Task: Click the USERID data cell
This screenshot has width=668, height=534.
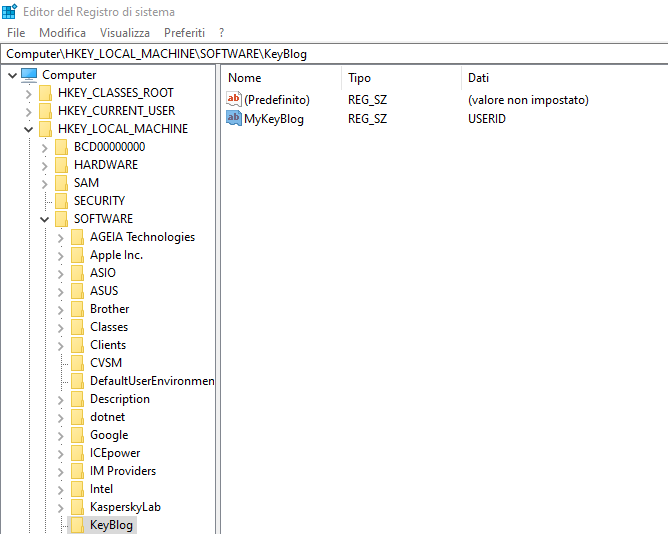Action: (x=487, y=119)
